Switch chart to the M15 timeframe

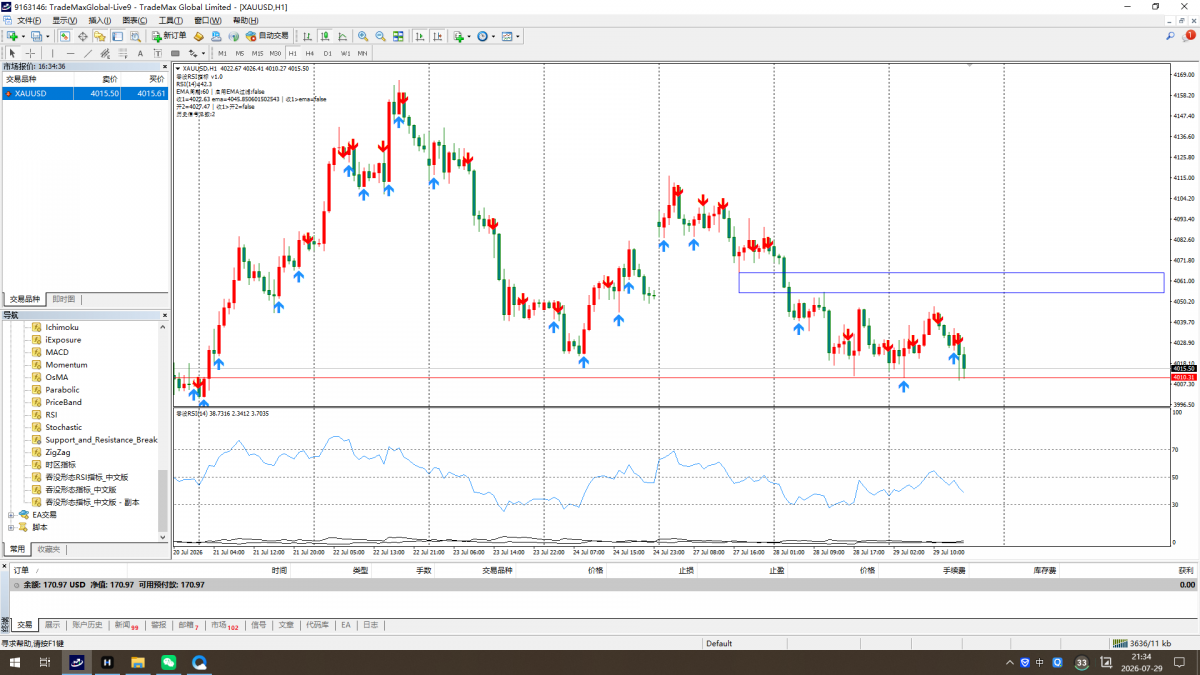click(x=257, y=53)
